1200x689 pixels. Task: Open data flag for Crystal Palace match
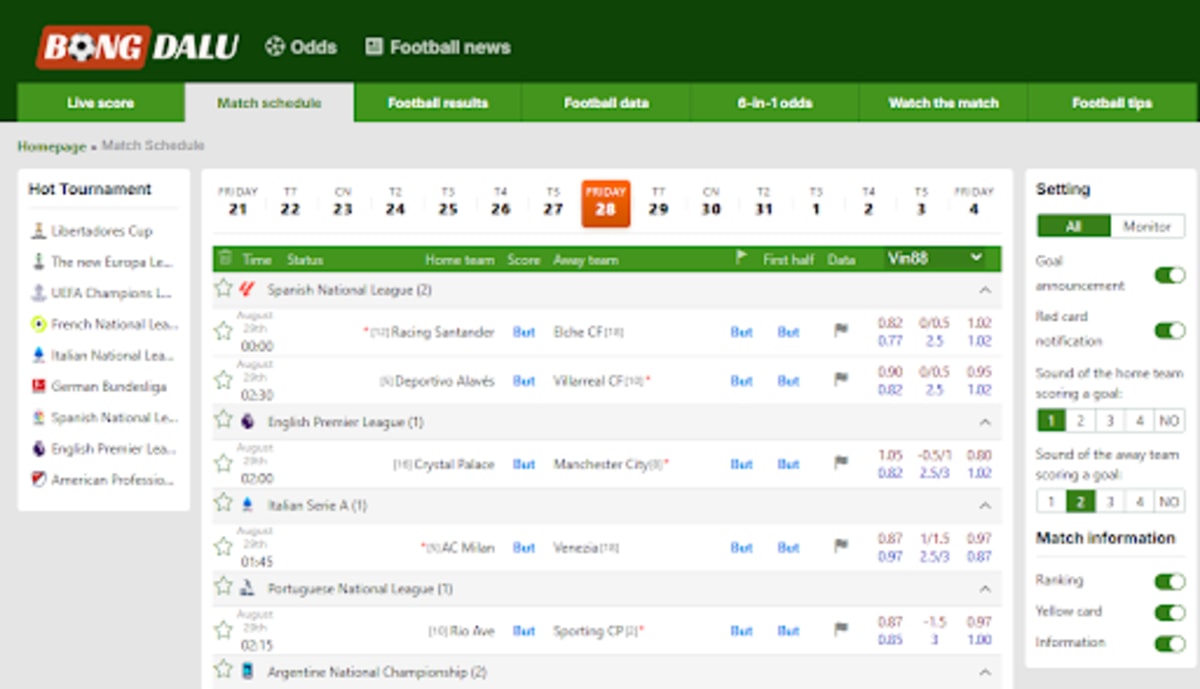point(841,463)
